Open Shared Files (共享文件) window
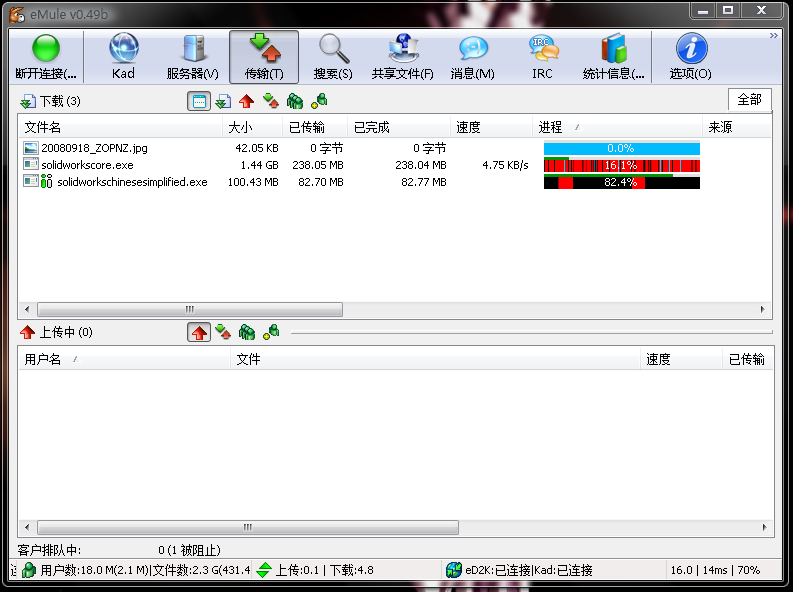This screenshot has height=592, width=793. [403, 57]
